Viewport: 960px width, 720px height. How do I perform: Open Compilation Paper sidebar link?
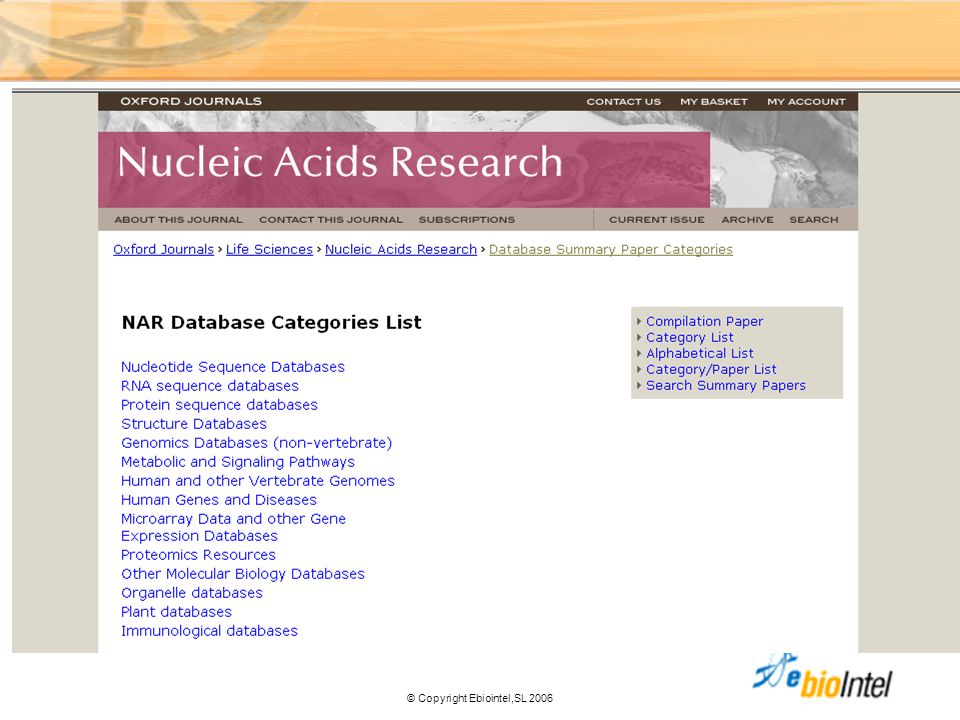coord(705,321)
